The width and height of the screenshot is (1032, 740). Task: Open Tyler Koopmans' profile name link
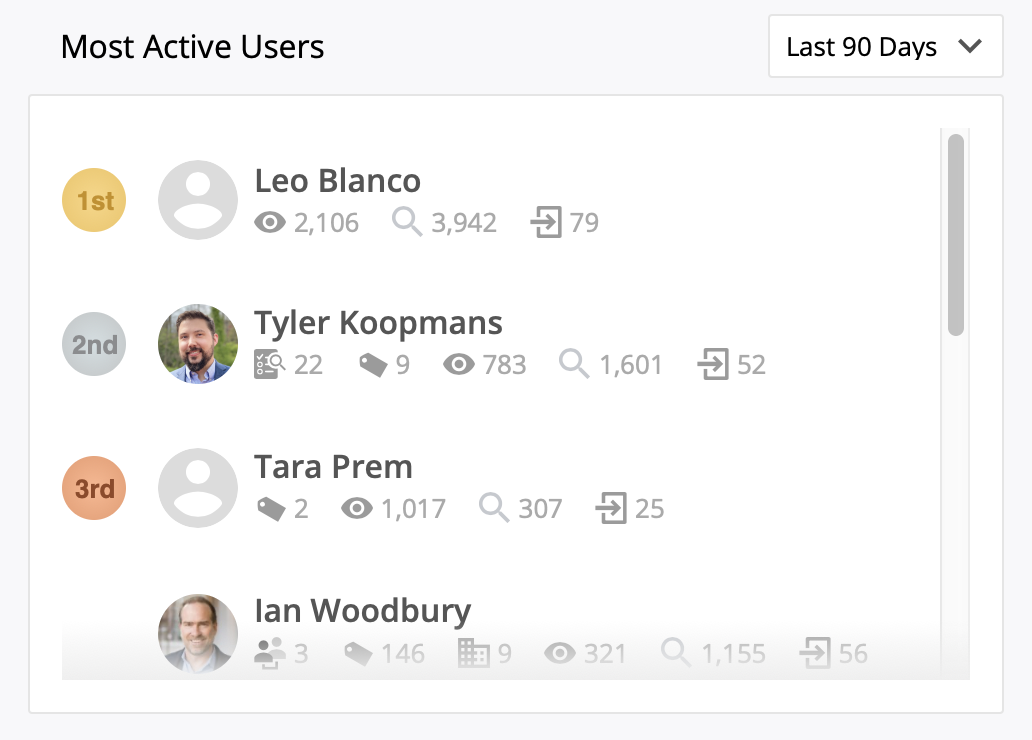point(378,324)
